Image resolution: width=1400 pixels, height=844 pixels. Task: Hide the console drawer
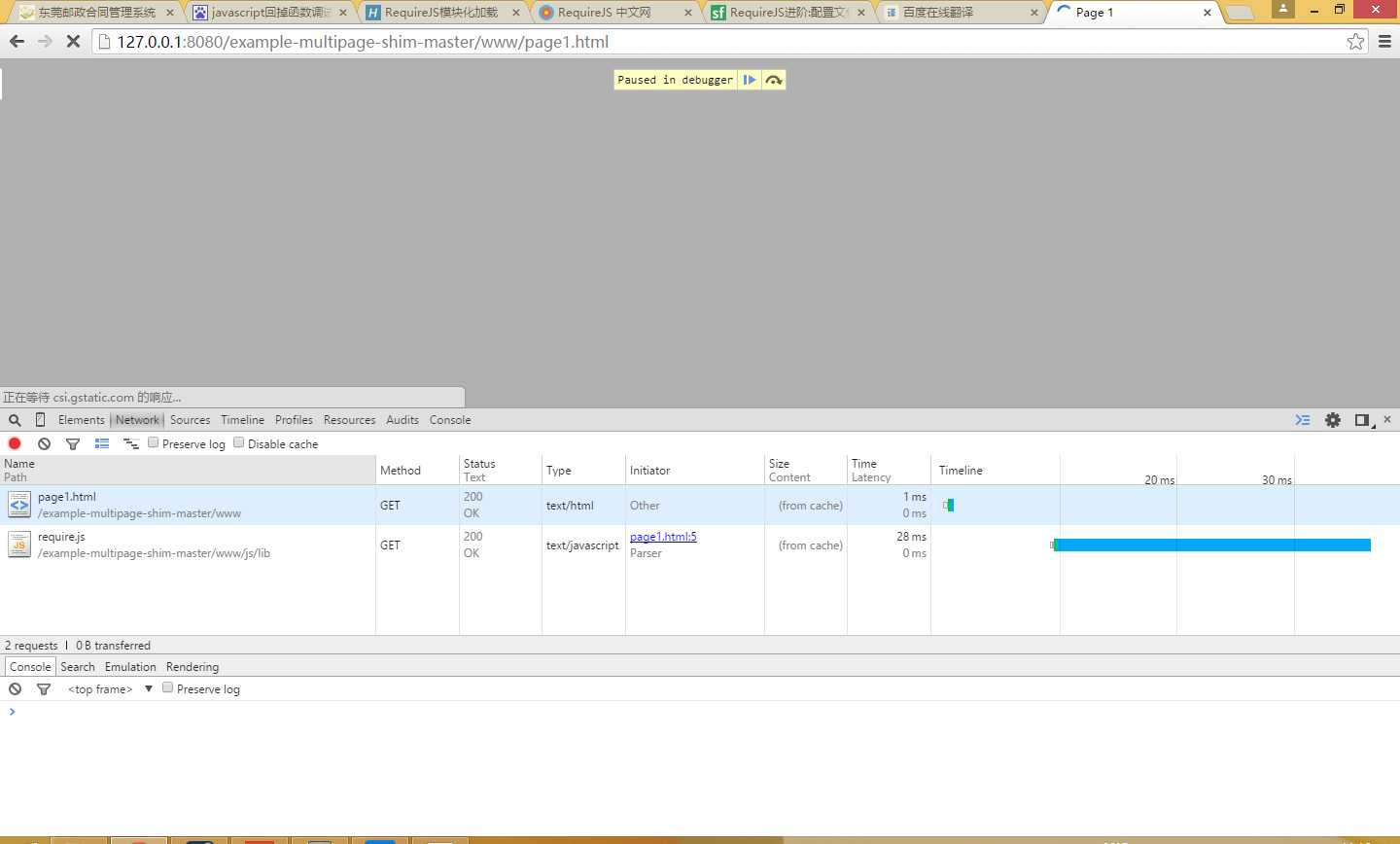[1303, 420]
